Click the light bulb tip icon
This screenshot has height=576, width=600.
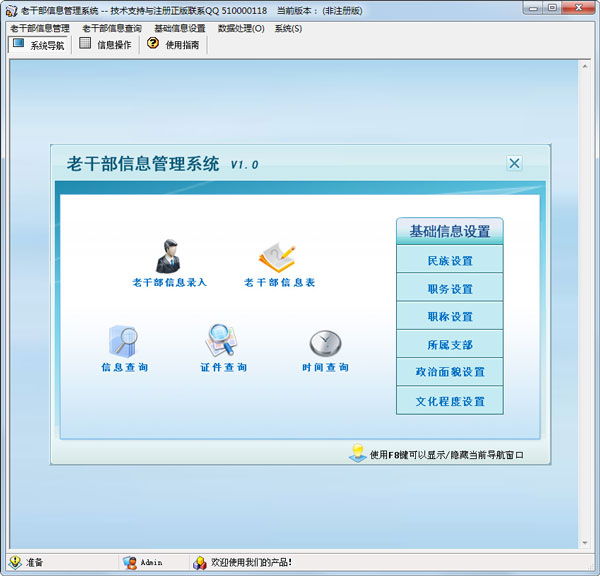pos(358,453)
